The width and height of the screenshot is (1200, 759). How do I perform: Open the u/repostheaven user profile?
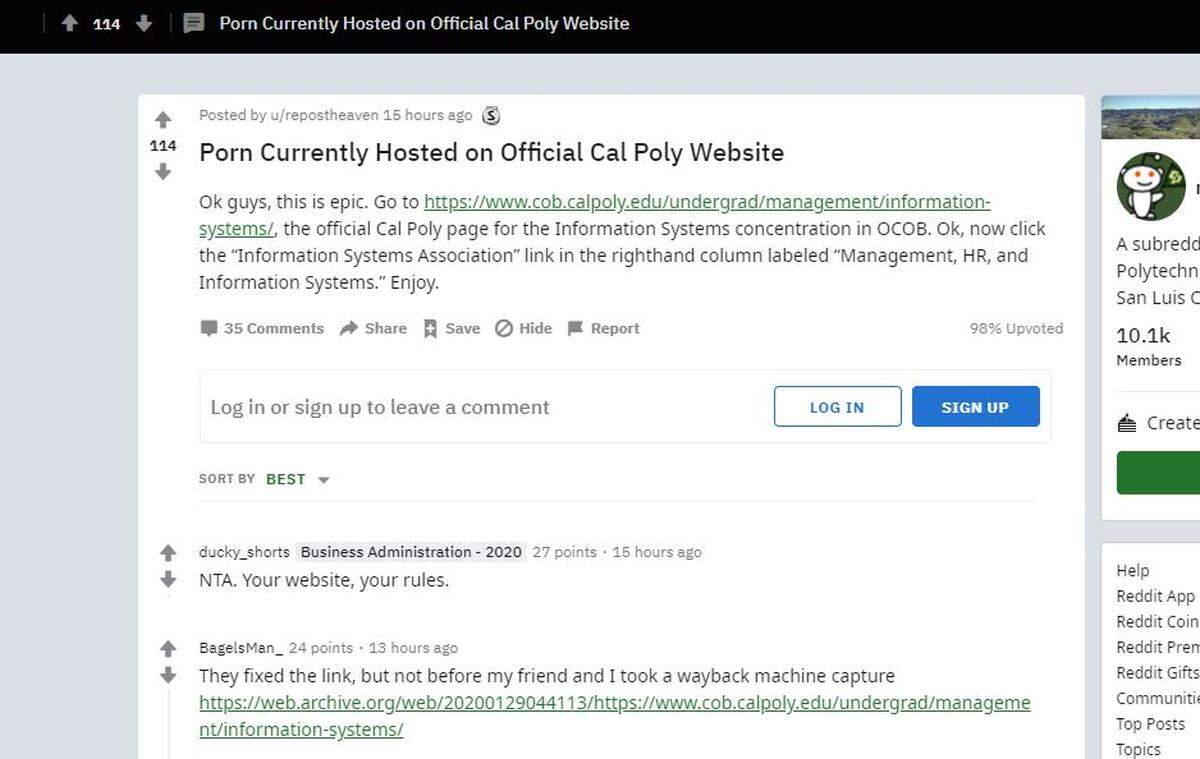(x=324, y=115)
